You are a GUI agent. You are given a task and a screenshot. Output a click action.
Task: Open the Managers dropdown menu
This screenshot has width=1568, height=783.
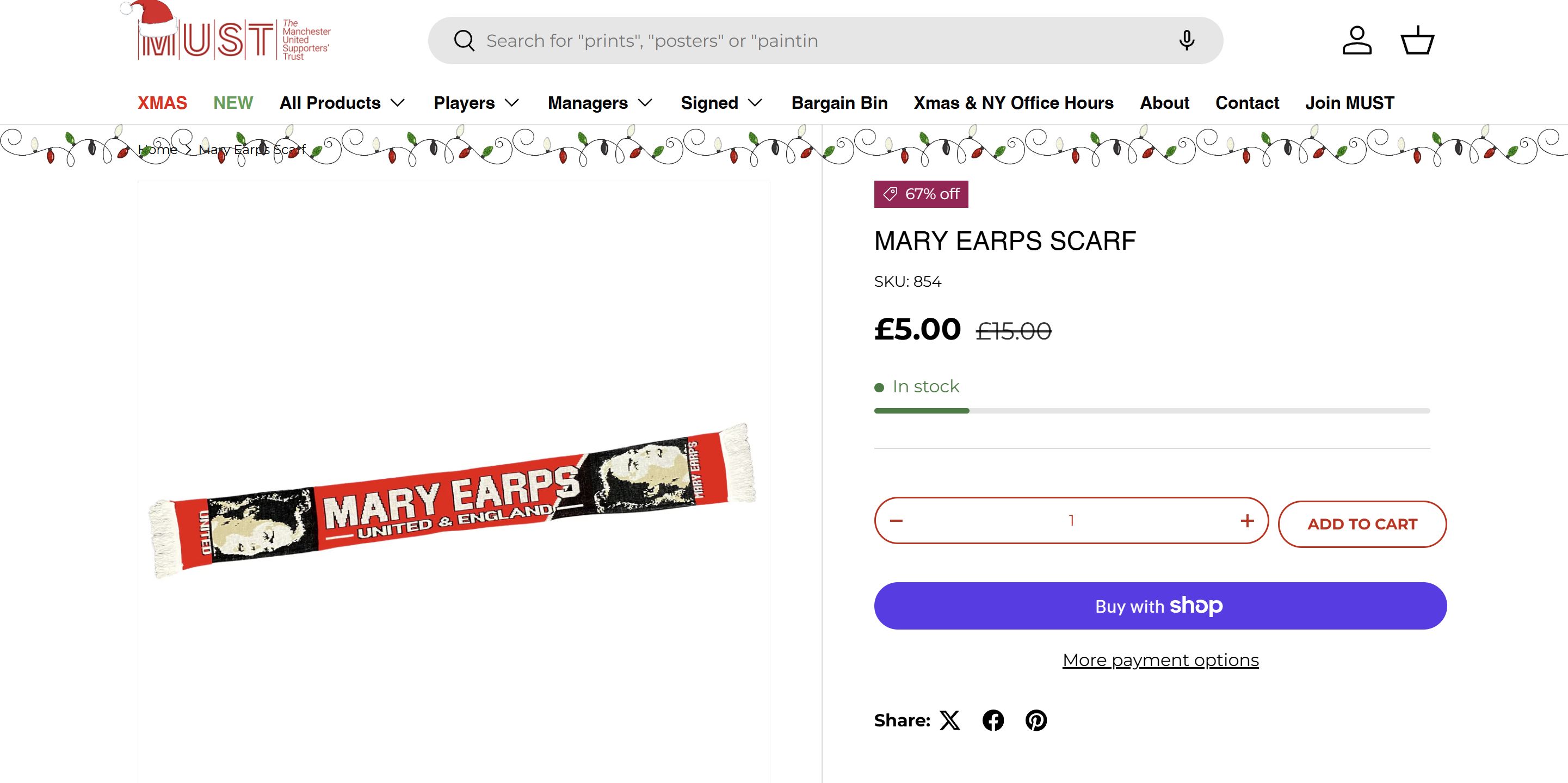click(x=600, y=103)
